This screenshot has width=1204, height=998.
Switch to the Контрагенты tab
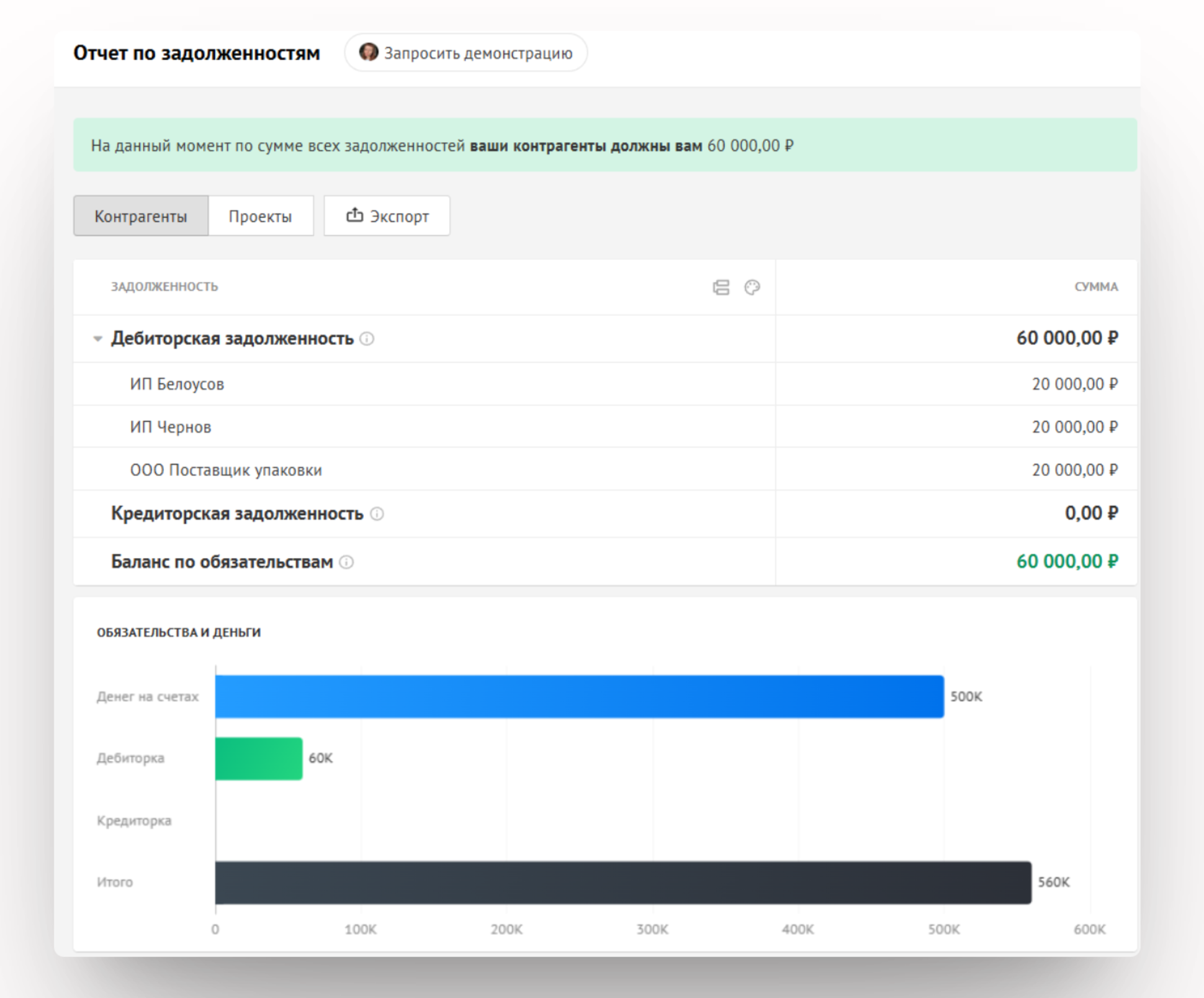pos(141,216)
